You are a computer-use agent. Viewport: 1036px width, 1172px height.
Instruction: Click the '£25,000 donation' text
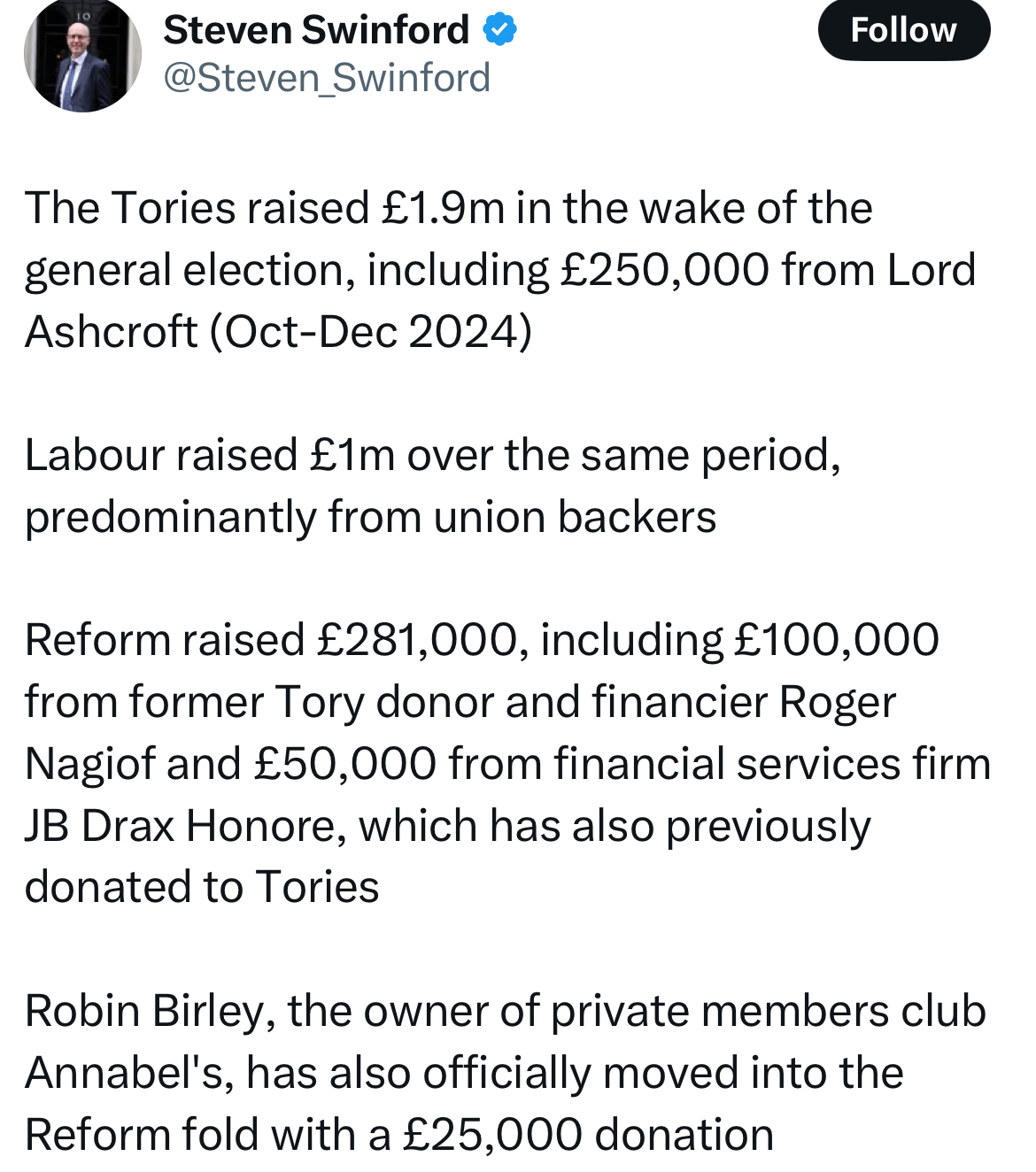click(x=588, y=1135)
